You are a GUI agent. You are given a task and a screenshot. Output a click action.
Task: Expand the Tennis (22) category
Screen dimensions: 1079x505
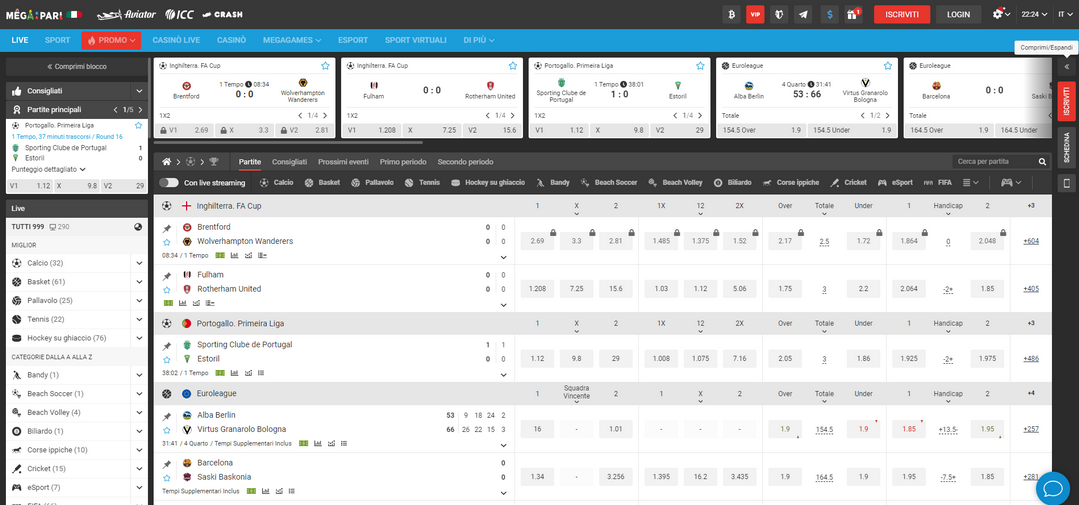tap(139, 319)
